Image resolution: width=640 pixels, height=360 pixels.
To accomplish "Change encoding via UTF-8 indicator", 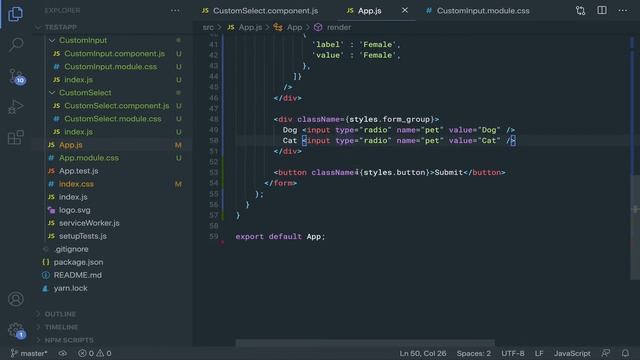I will tap(513, 353).
